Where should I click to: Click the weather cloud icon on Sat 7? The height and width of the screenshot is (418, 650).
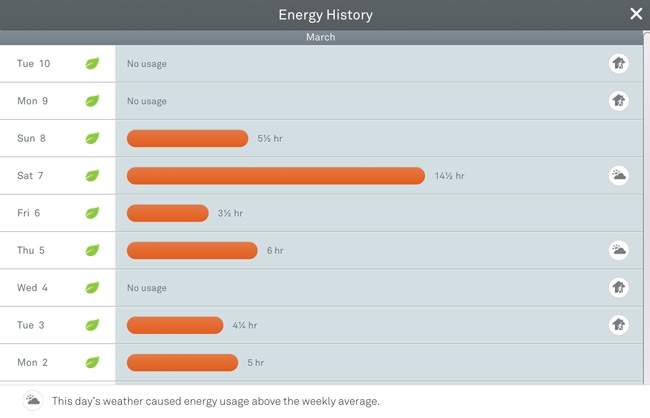click(x=619, y=176)
